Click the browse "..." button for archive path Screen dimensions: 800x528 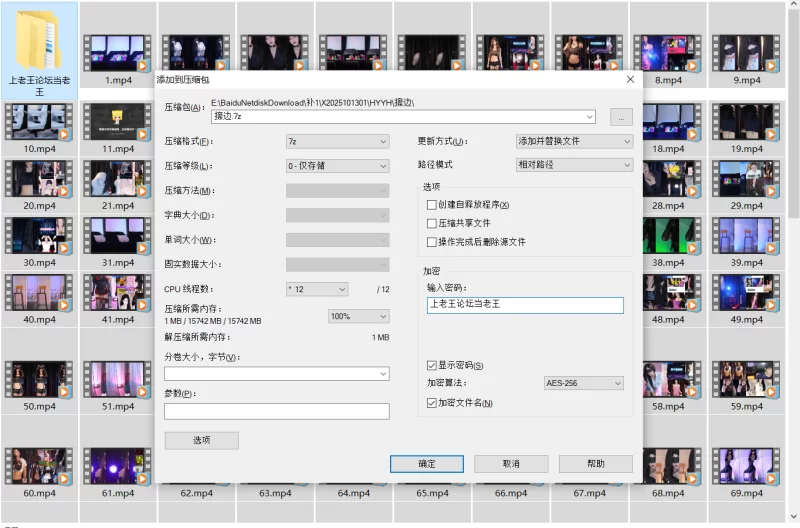621,117
